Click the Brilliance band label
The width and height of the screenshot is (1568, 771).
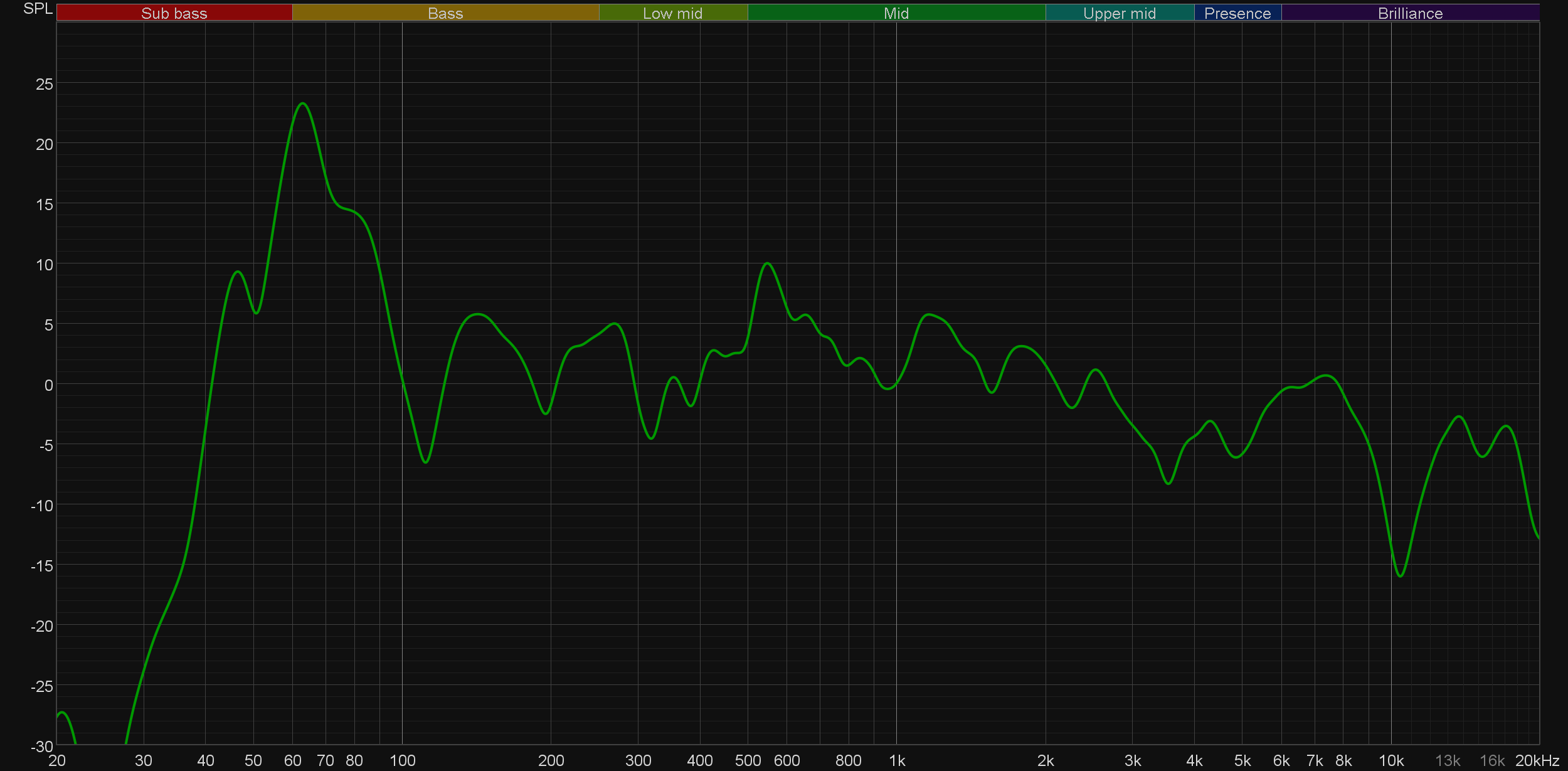(1410, 13)
